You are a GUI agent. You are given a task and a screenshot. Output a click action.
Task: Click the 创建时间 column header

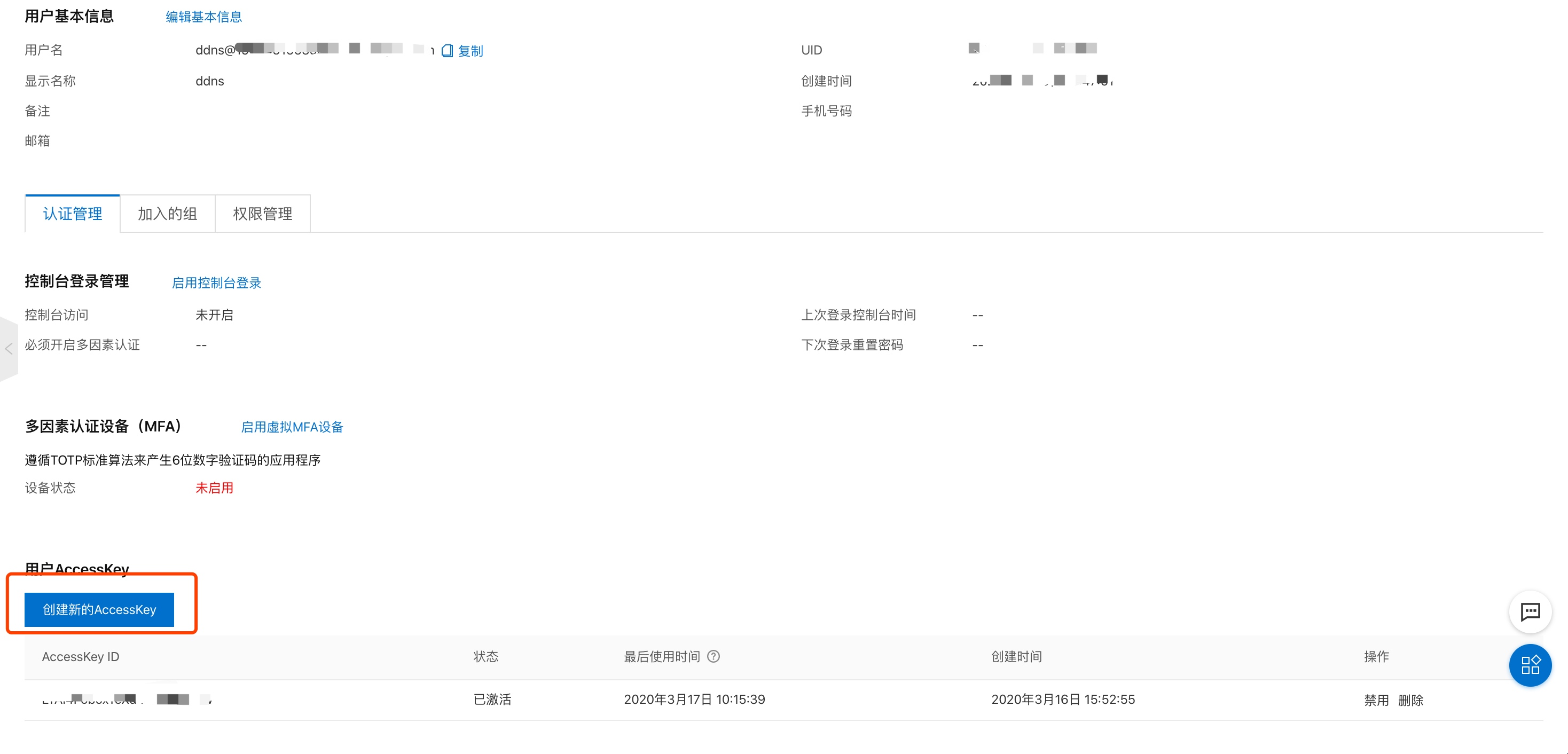tap(1016, 657)
